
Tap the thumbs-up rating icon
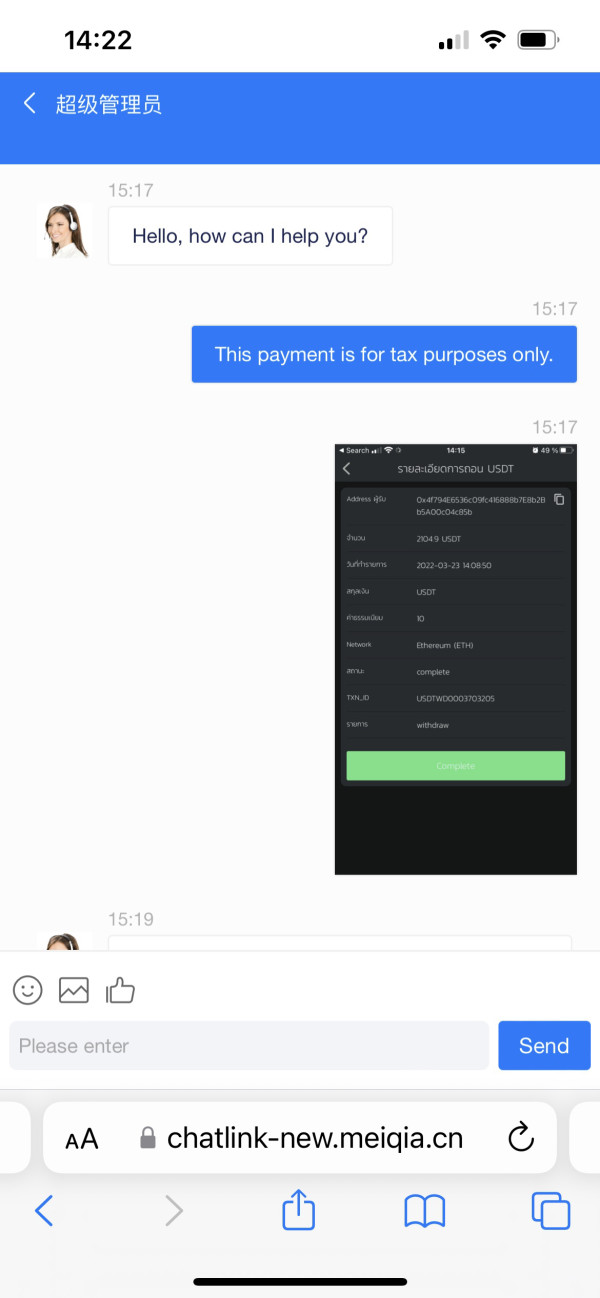click(120, 990)
